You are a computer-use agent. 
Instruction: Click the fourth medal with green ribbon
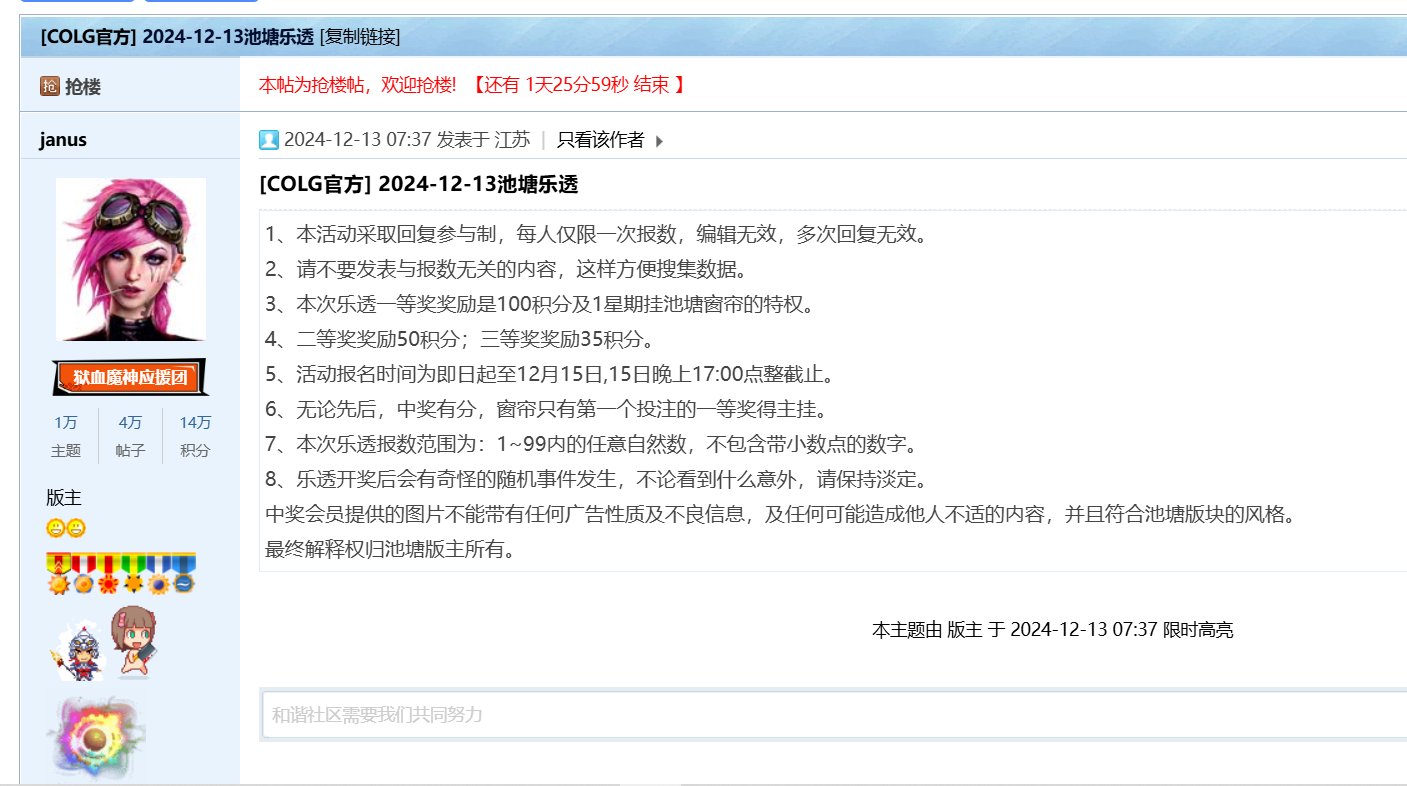[x=133, y=574]
